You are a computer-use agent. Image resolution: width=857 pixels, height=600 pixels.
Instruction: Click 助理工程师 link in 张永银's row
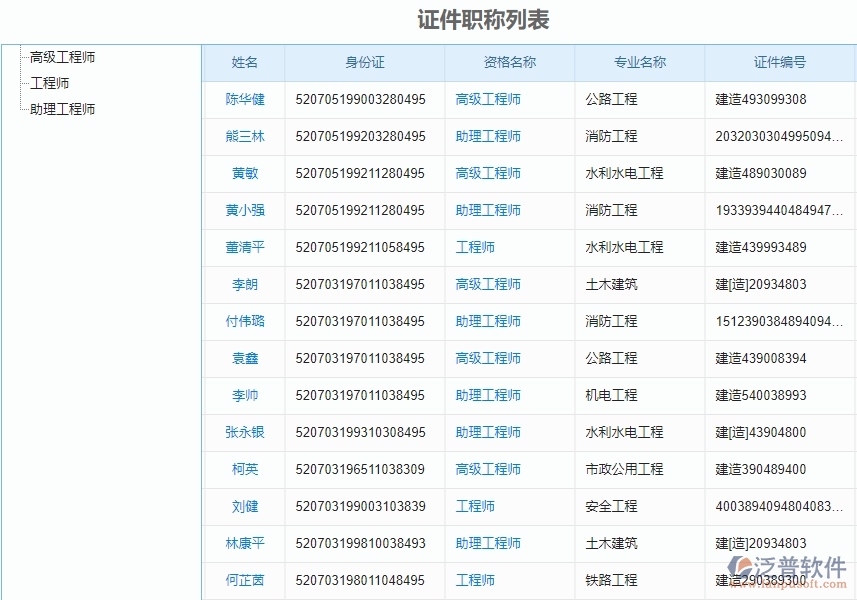tap(487, 432)
